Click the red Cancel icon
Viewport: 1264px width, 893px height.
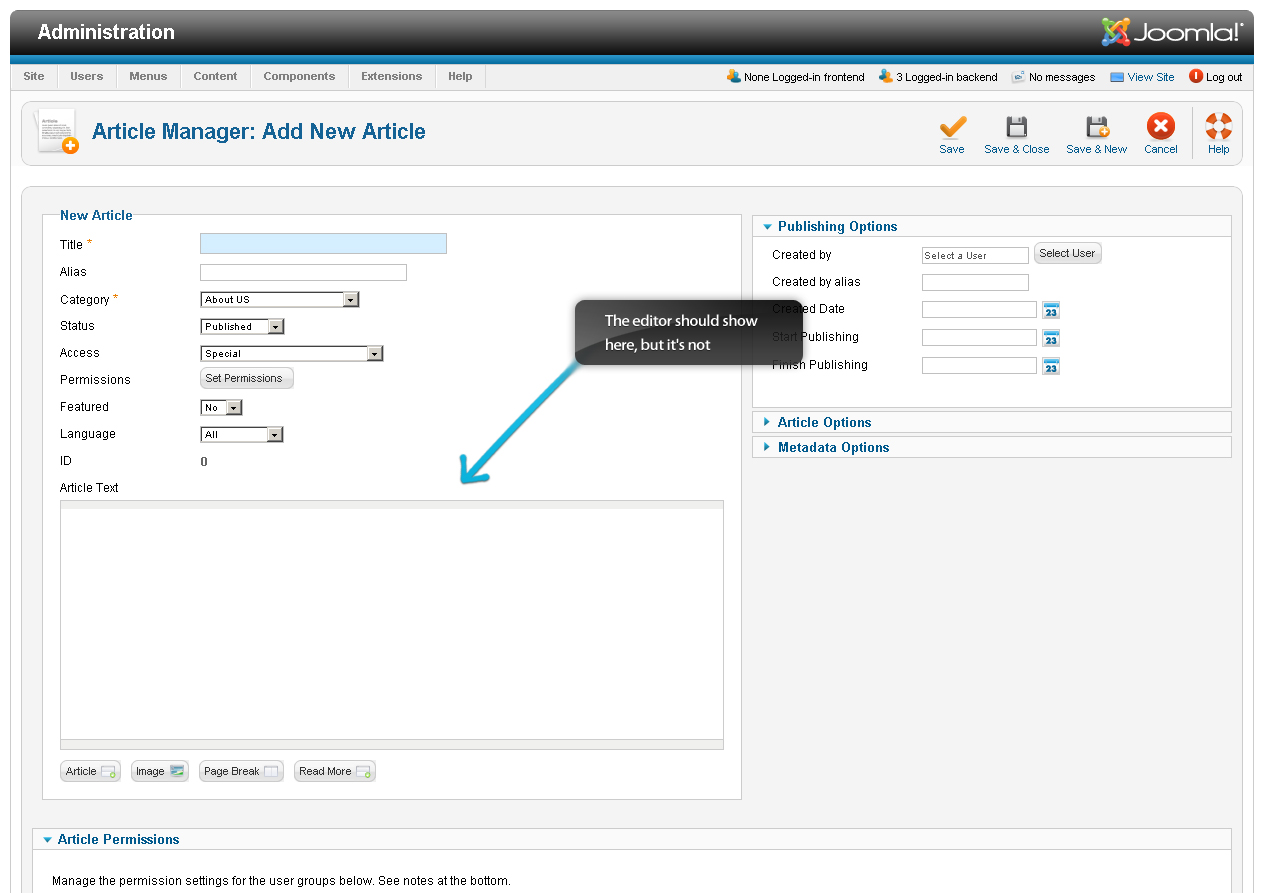point(1160,126)
